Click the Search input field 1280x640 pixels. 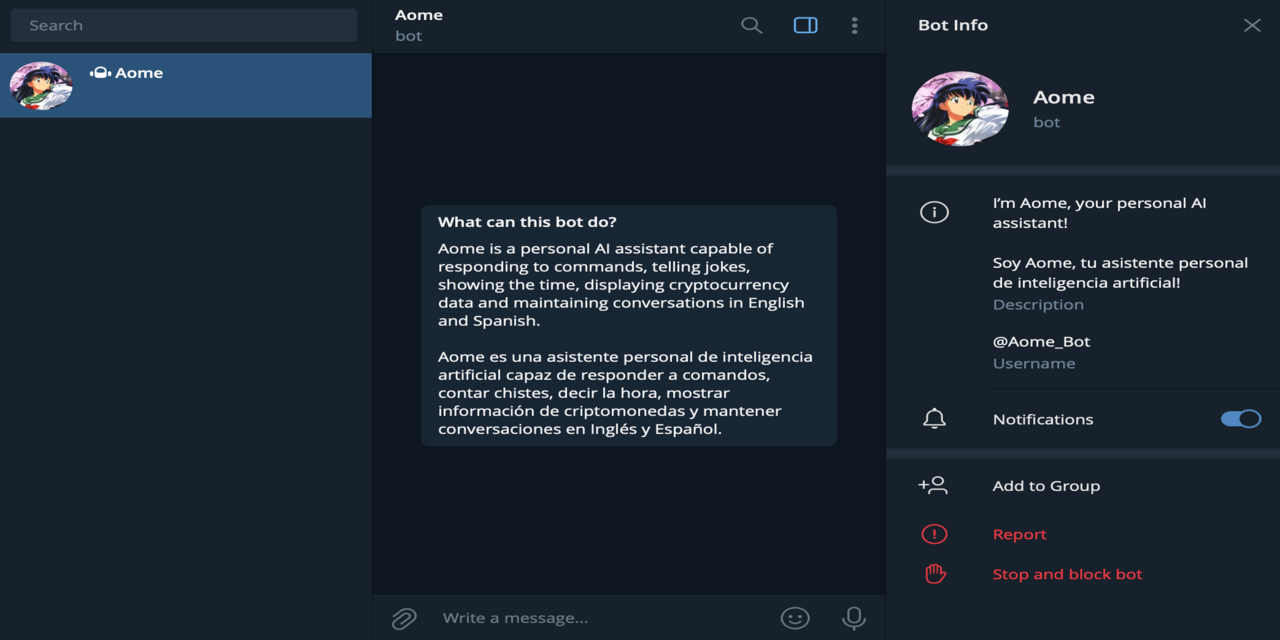[184, 24]
